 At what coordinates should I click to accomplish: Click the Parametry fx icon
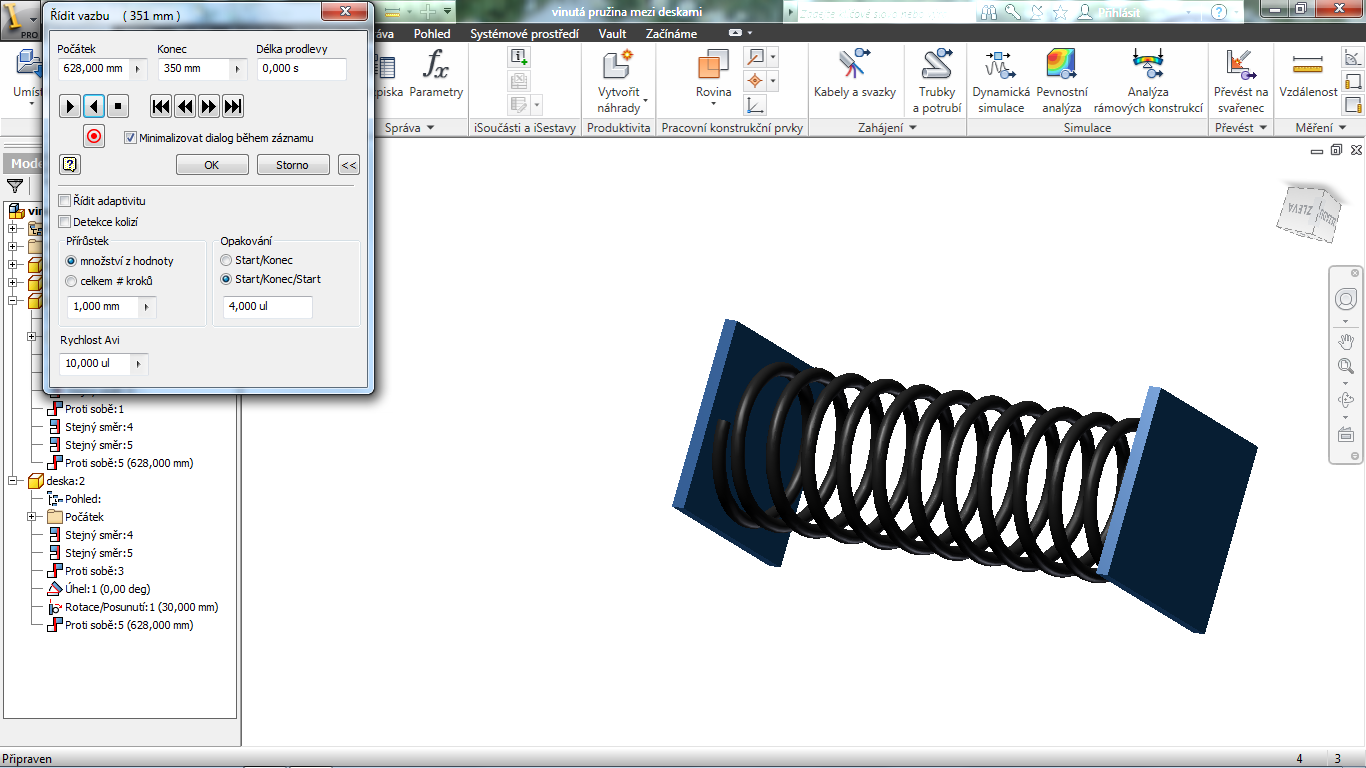click(x=436, y=66)
